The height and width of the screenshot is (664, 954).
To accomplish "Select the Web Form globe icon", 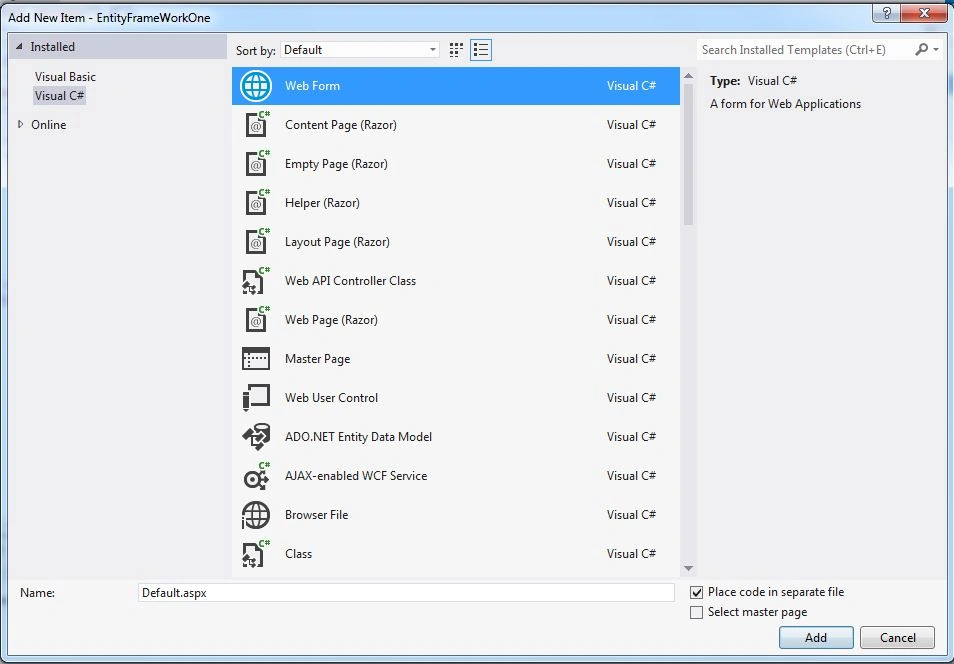I will (256, 86).
